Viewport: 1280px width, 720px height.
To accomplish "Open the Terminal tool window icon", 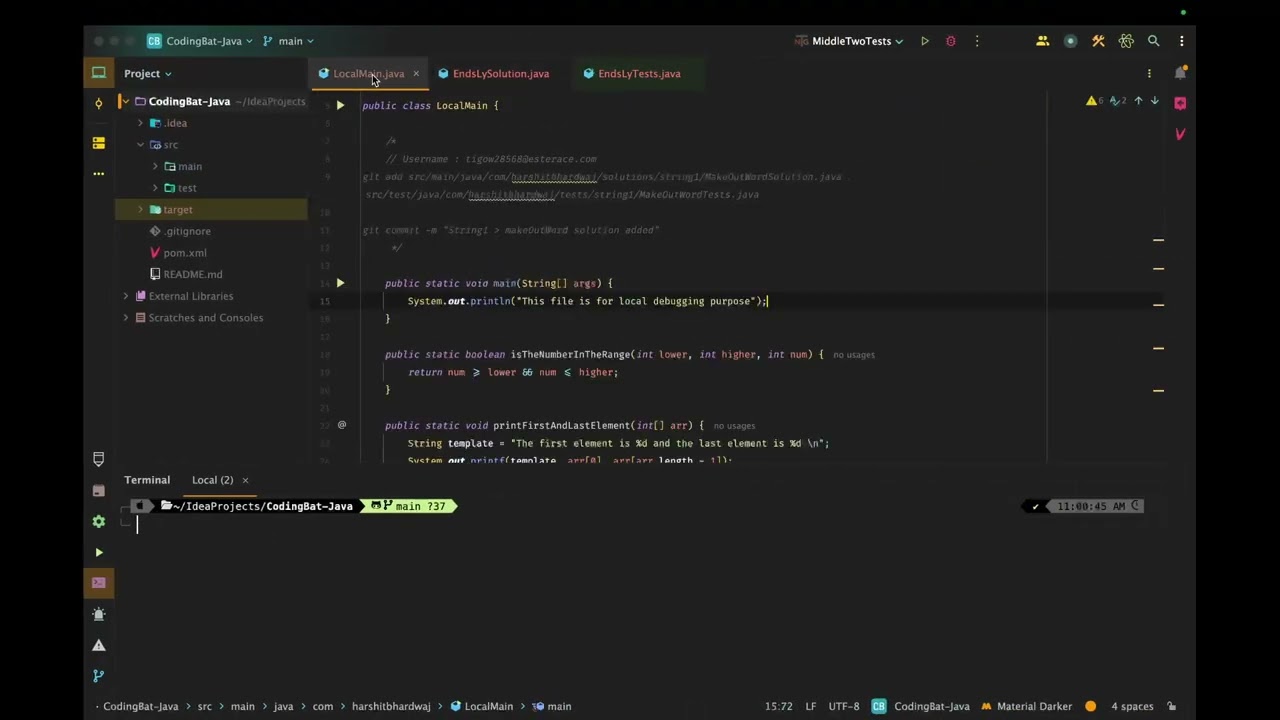I will pyautogui.click(x=98, y=583).
